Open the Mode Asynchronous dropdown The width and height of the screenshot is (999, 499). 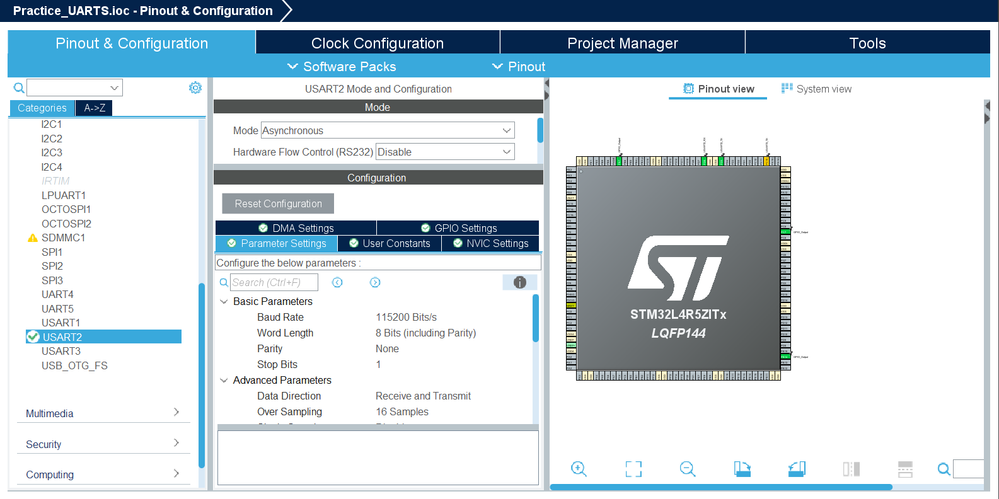click(387, 131)
